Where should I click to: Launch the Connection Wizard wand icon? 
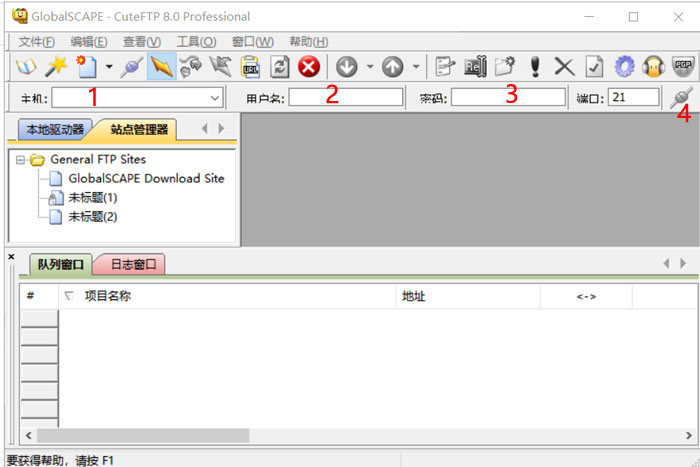tap(57, 67)
